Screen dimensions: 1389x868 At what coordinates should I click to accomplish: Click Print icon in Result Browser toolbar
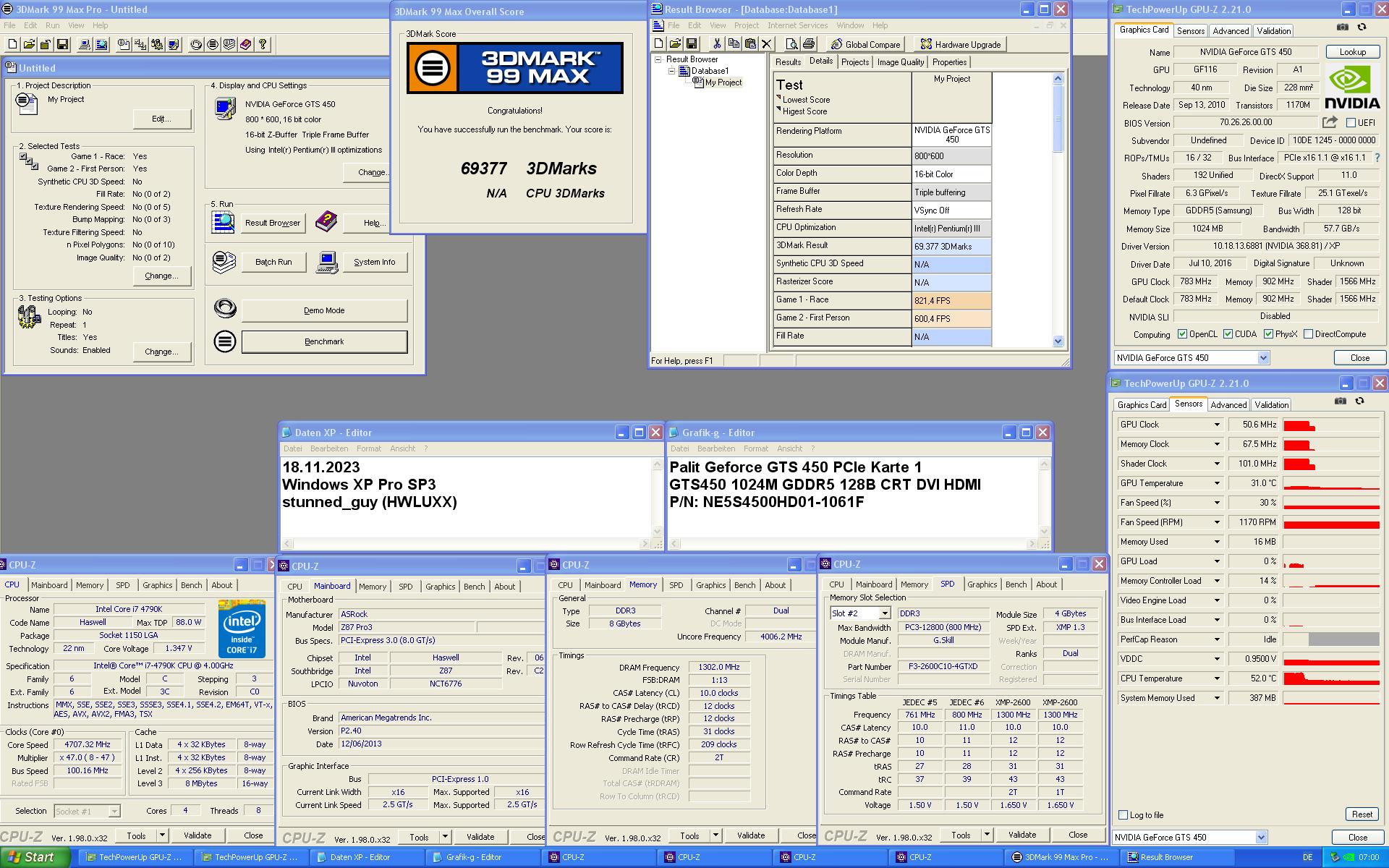[809, 44]
